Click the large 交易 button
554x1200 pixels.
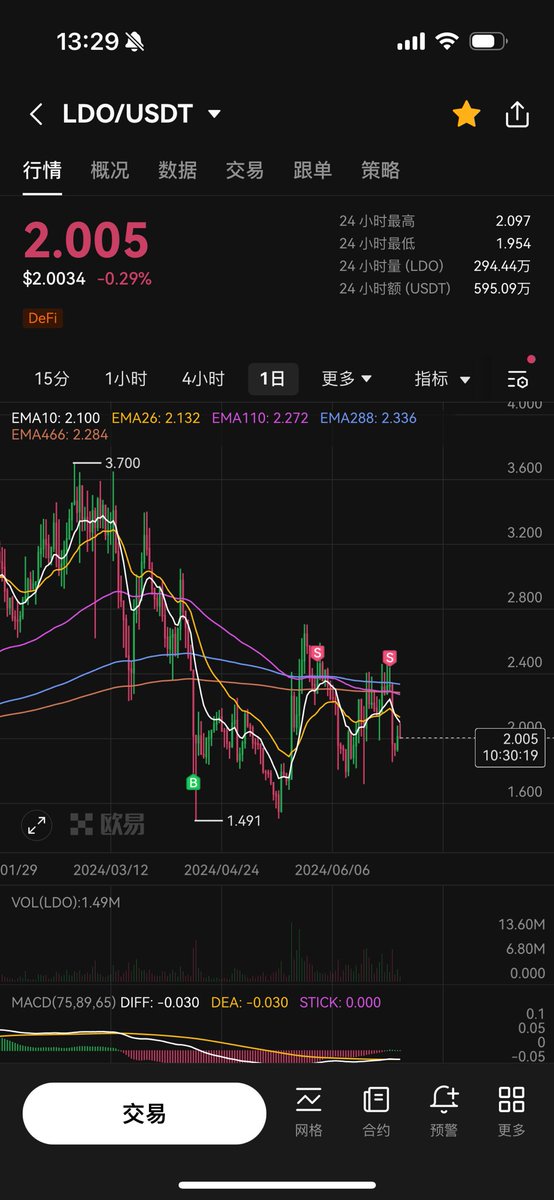click(x=144, y=1114)
